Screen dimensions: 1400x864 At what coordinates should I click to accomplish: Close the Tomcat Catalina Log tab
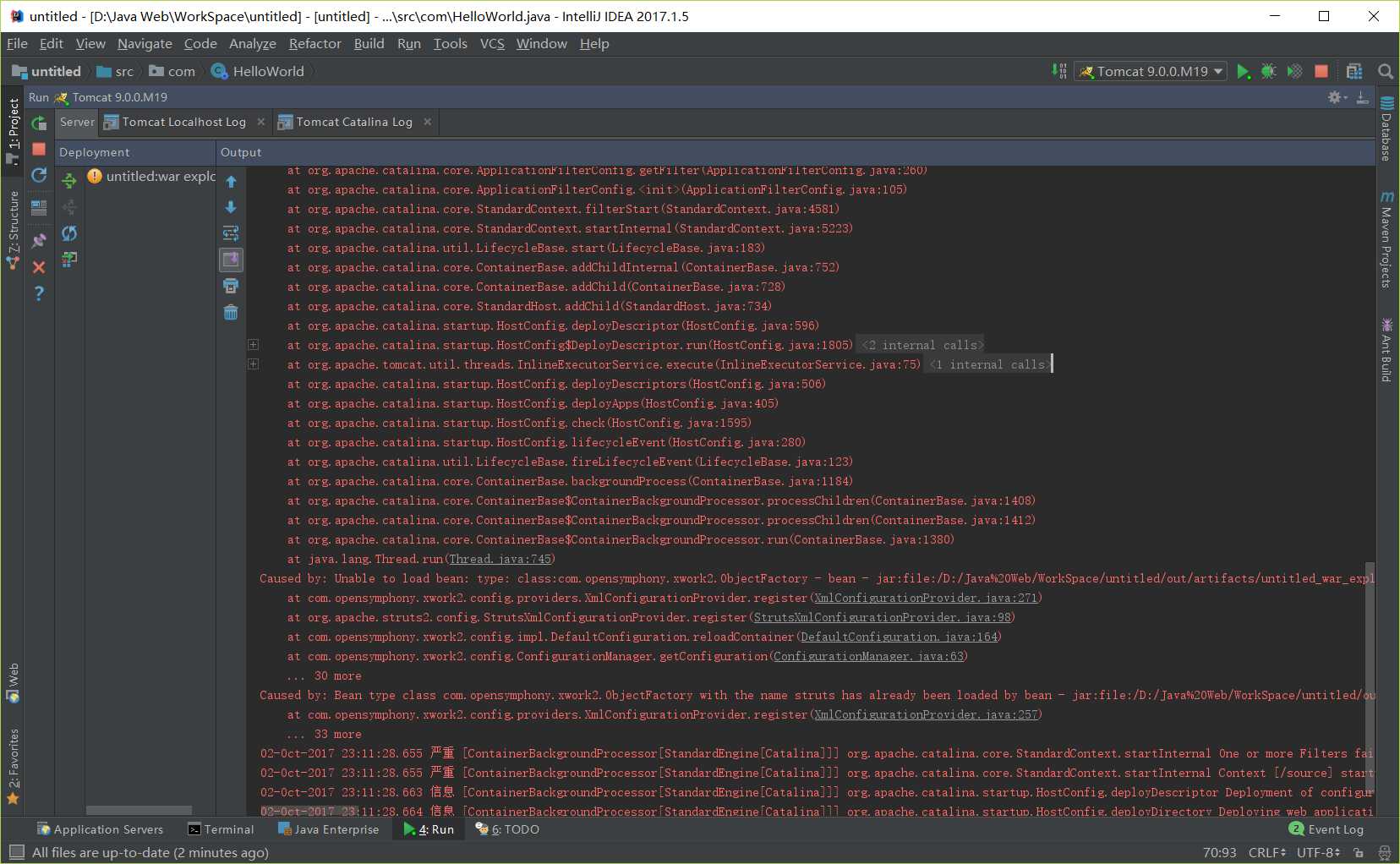click(428, 123)
